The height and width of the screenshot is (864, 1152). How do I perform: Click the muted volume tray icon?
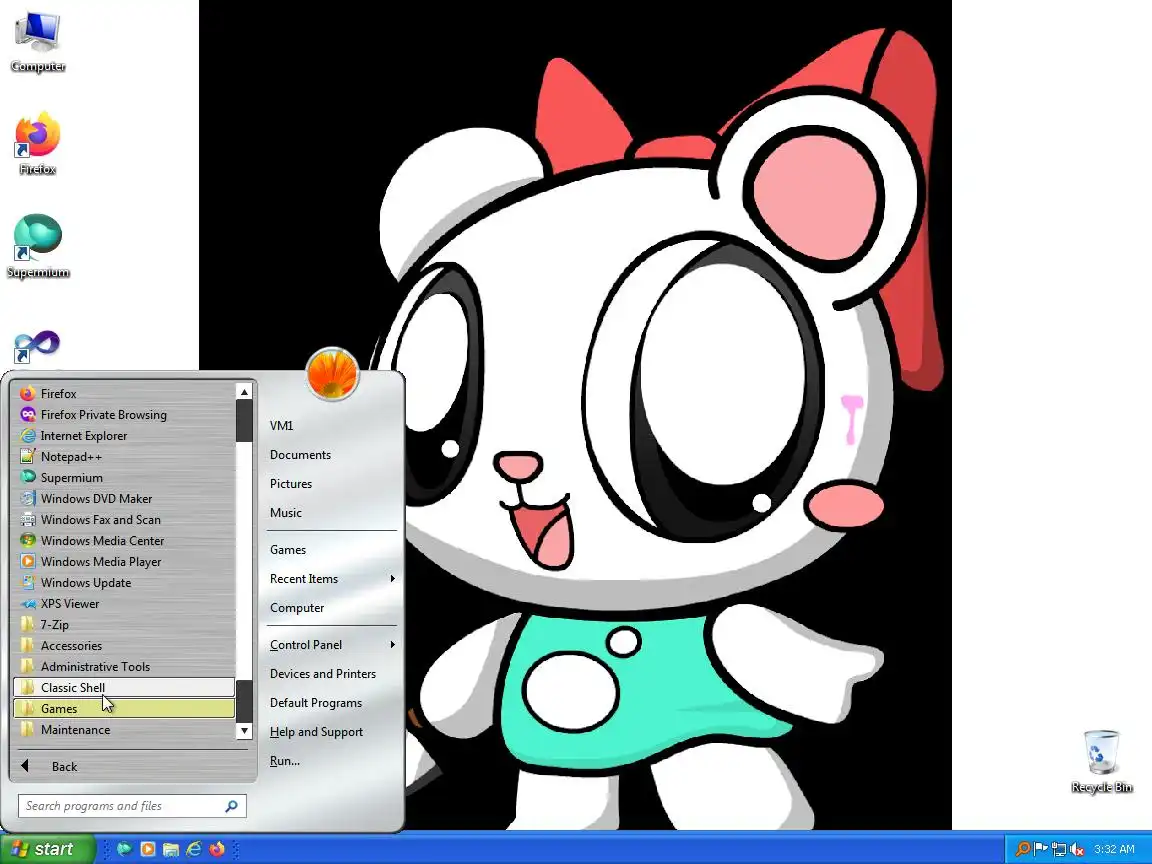tap(1077, 850)
